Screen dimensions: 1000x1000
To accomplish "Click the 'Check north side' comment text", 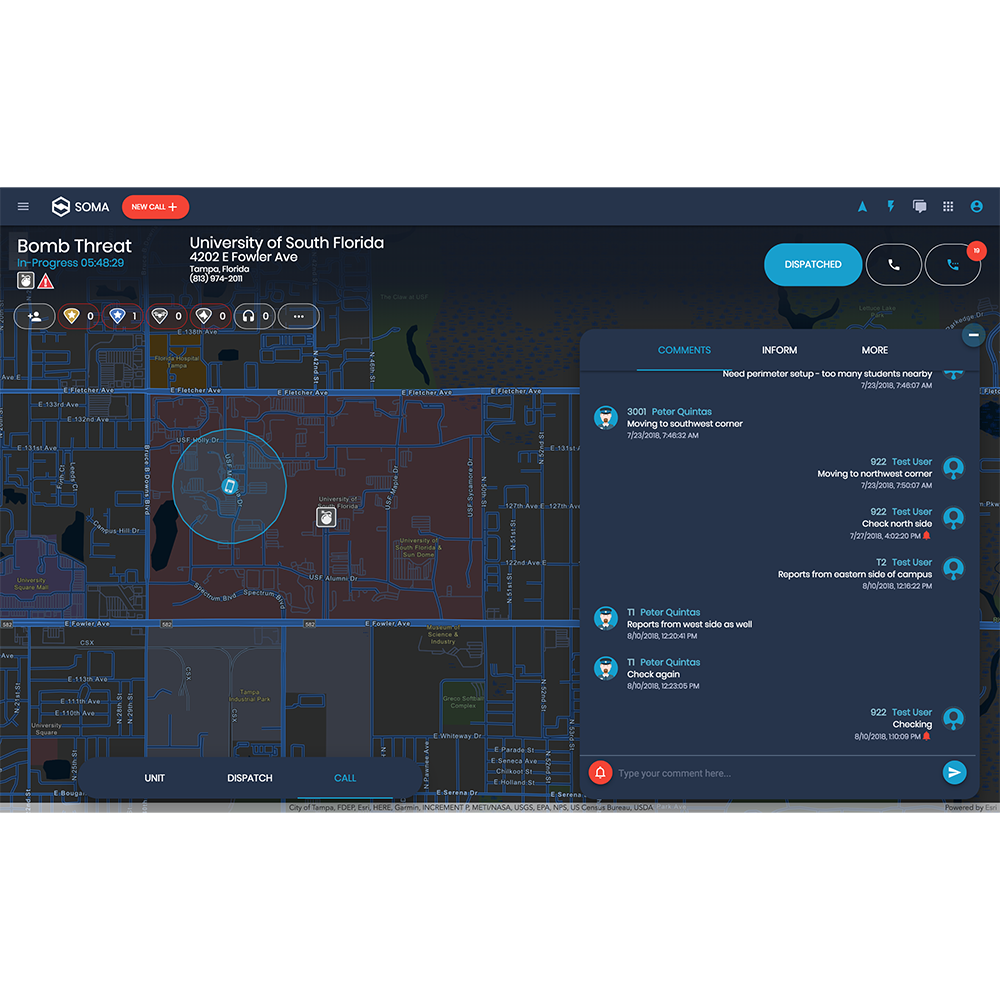I will [897, 524].
